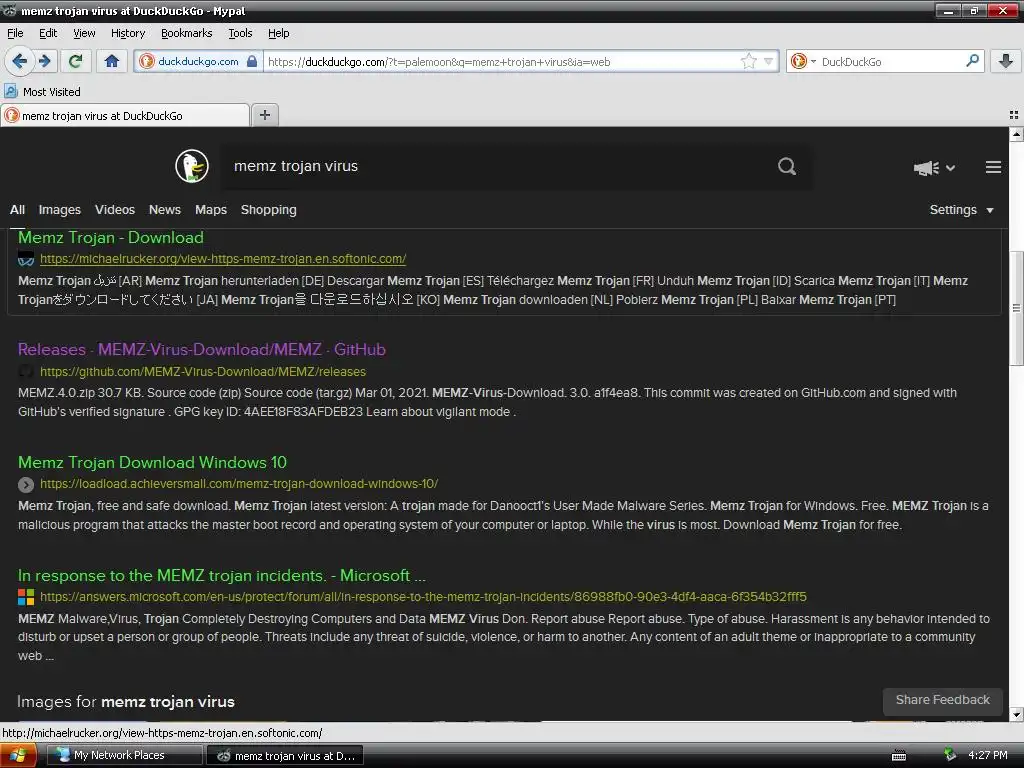Bookmark this page with the star icon

(748, 61)
